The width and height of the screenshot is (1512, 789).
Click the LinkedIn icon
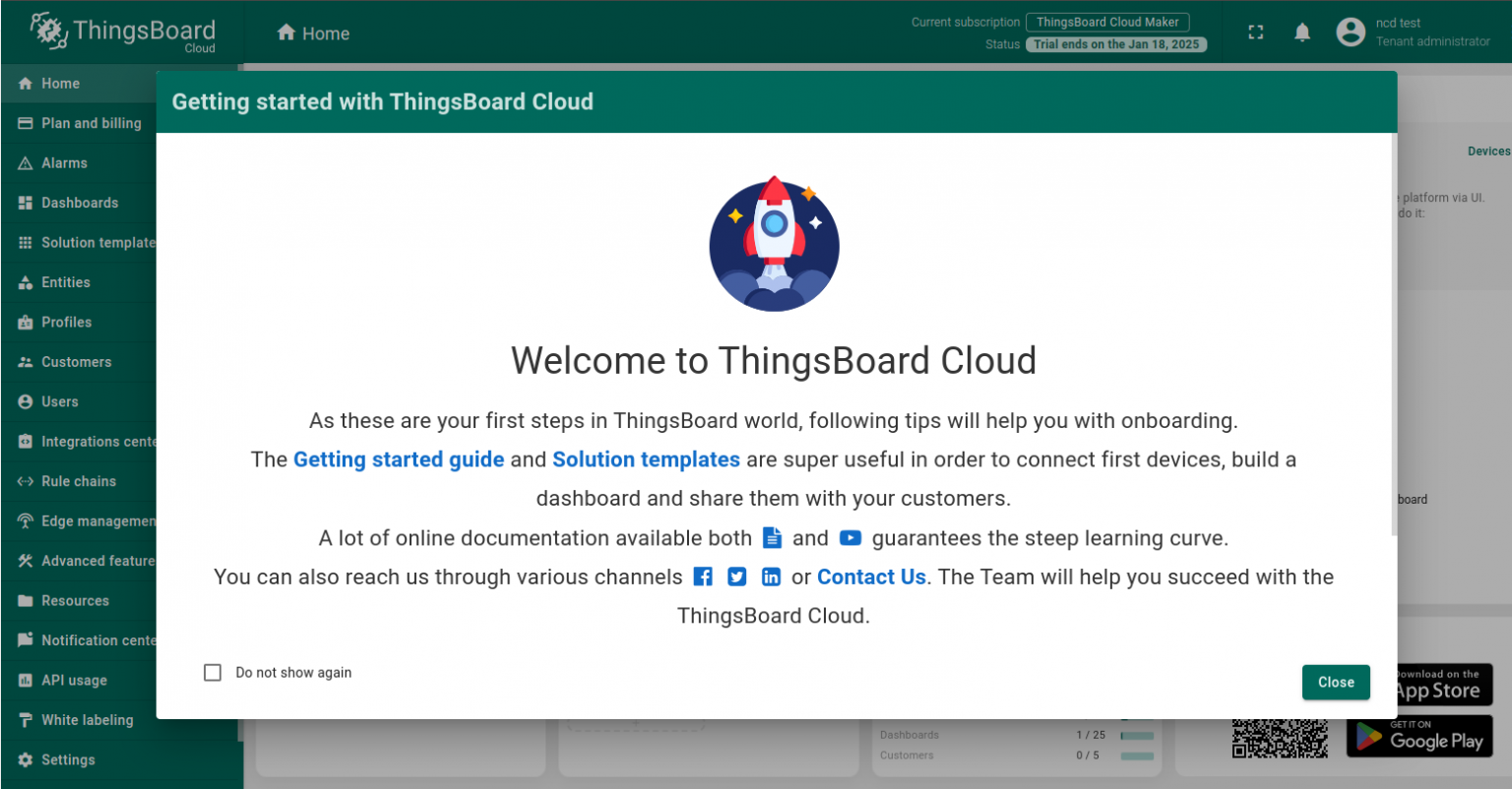(x=771, y=577)
